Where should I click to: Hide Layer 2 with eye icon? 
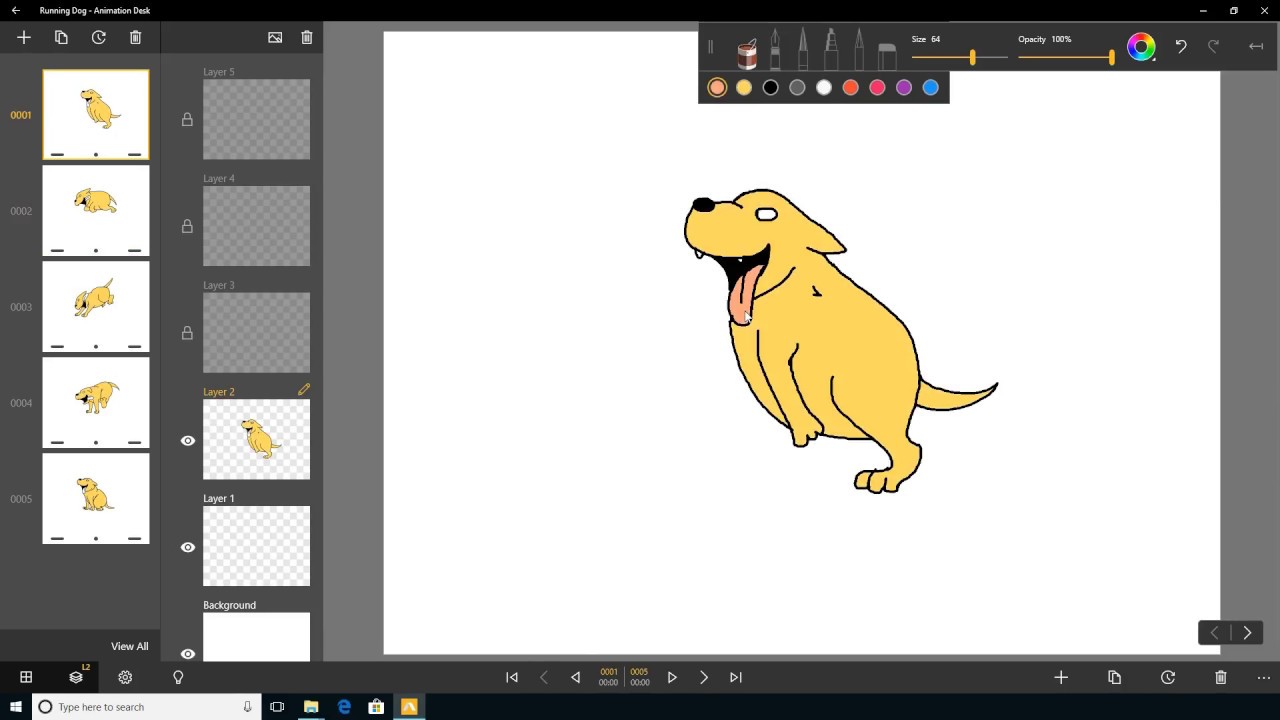[x=187, y=440]
